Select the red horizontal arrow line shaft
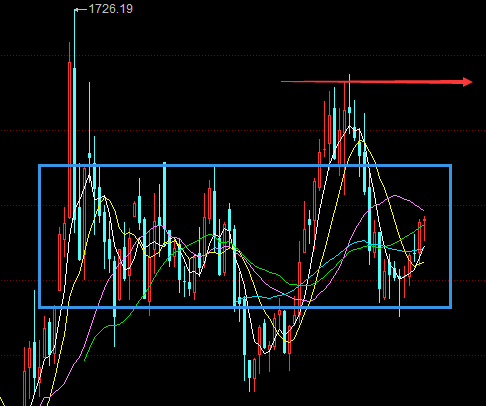The height and width of the screenshot is (406, 486). pyautogui.click(x=372, y=82)
